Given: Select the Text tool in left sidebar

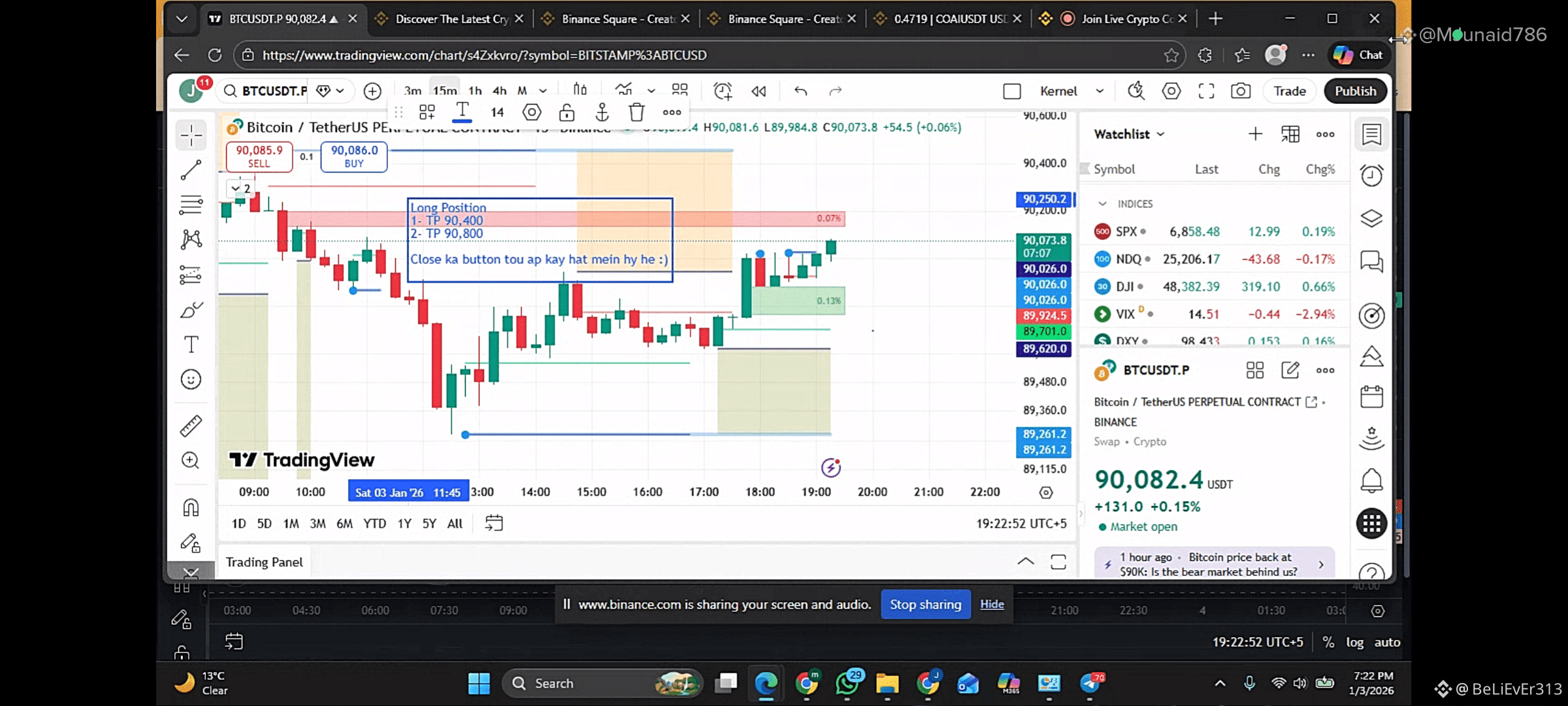Looking at the screenshot, I should pos(191,345).
